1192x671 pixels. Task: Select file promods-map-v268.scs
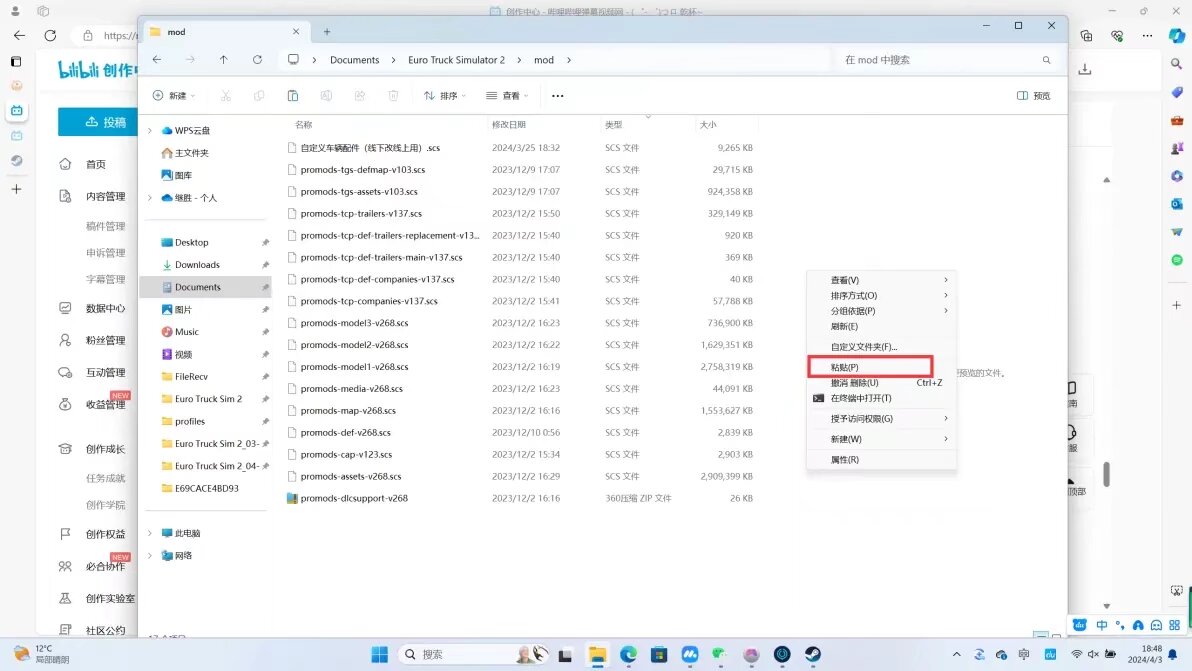(348, 410)
